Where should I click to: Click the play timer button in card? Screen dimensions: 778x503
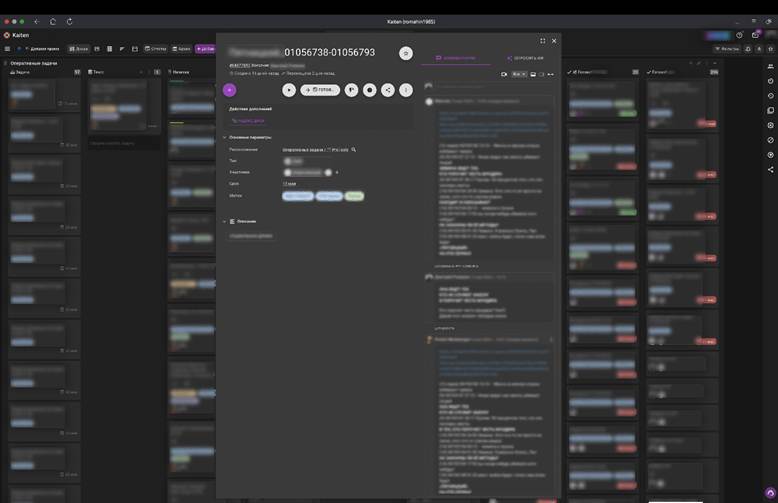289,90
